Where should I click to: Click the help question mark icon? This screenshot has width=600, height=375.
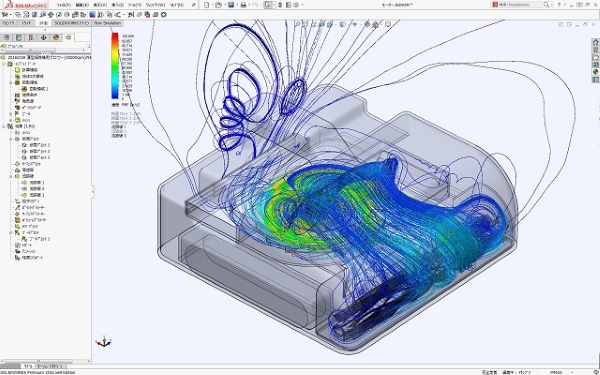[x=559, y=5]
